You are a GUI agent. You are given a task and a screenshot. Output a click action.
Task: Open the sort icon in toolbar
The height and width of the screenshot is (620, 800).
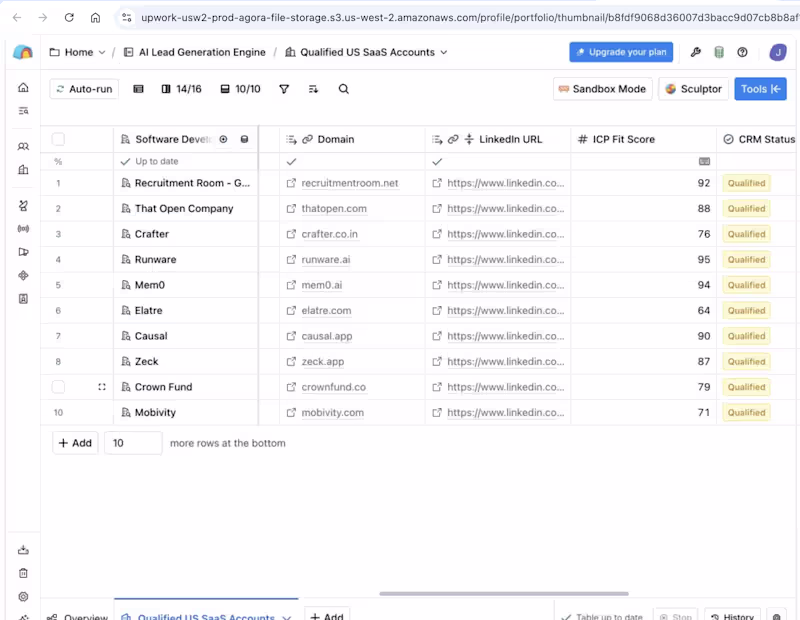point(313,89)
